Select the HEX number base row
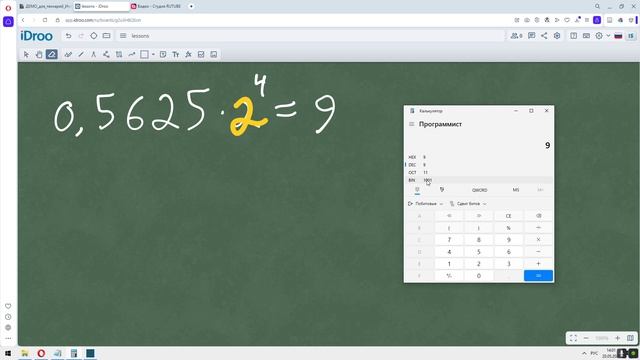The image size is (640, 360). (x=479, y=157)
